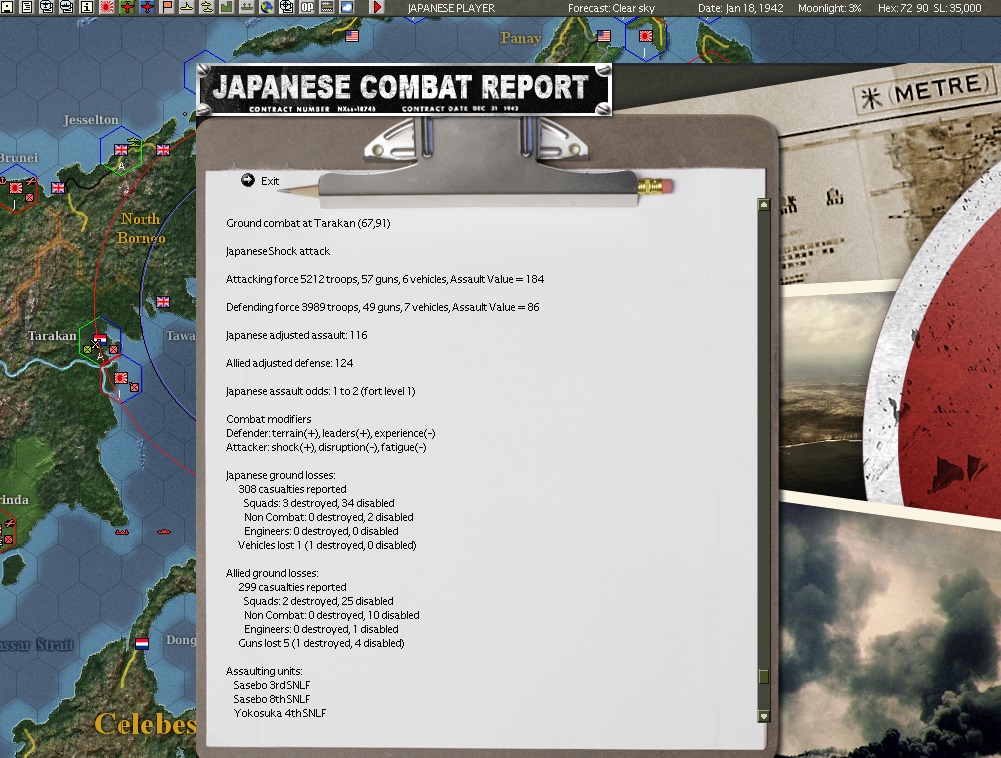Image resolution: width=1001 pixels, height=758 pixels.
Task: Select the US flag west of Panay
Action: (x=352, y=36)
